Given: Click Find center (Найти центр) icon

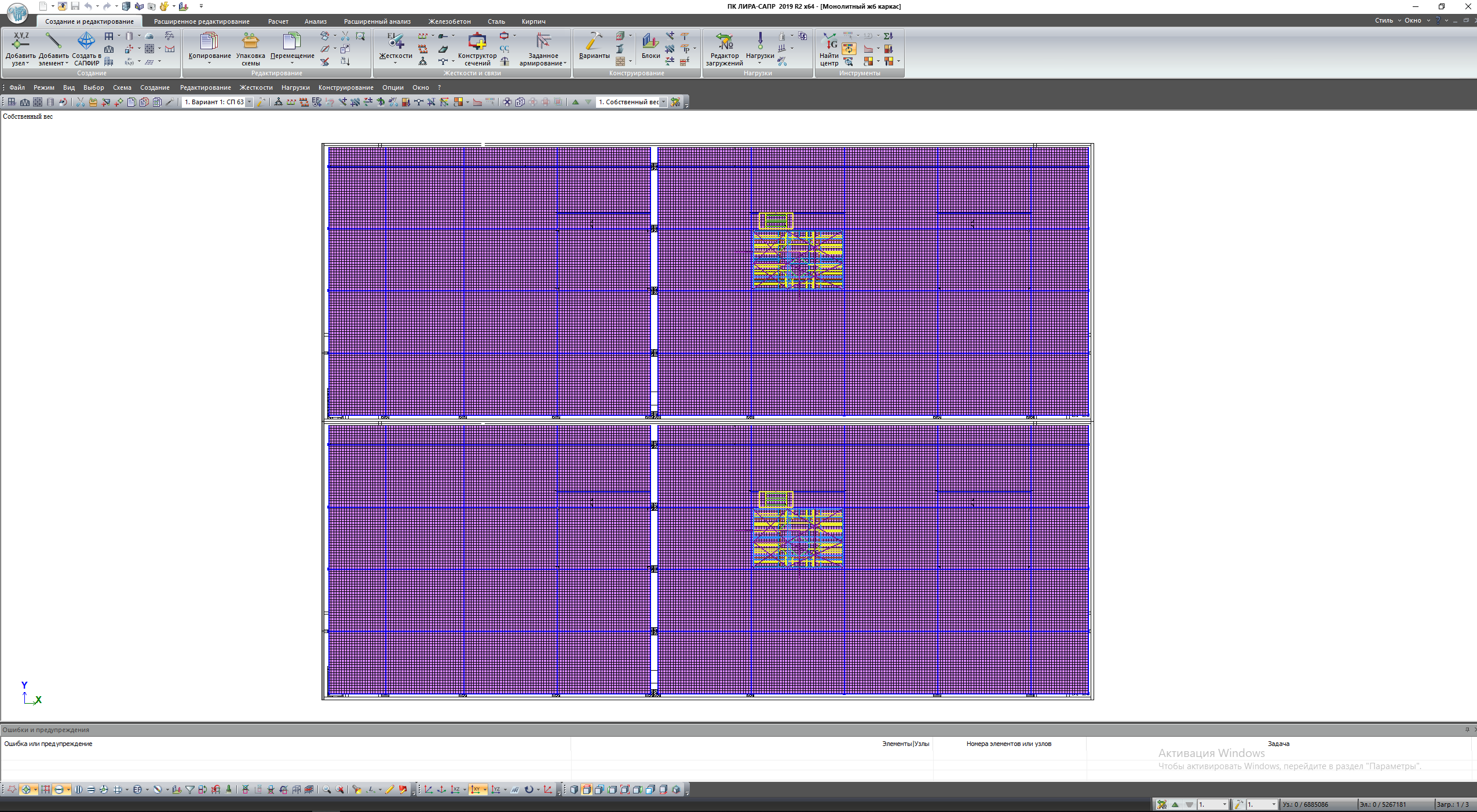Looking at the screenshot, I should coord(829,42).
